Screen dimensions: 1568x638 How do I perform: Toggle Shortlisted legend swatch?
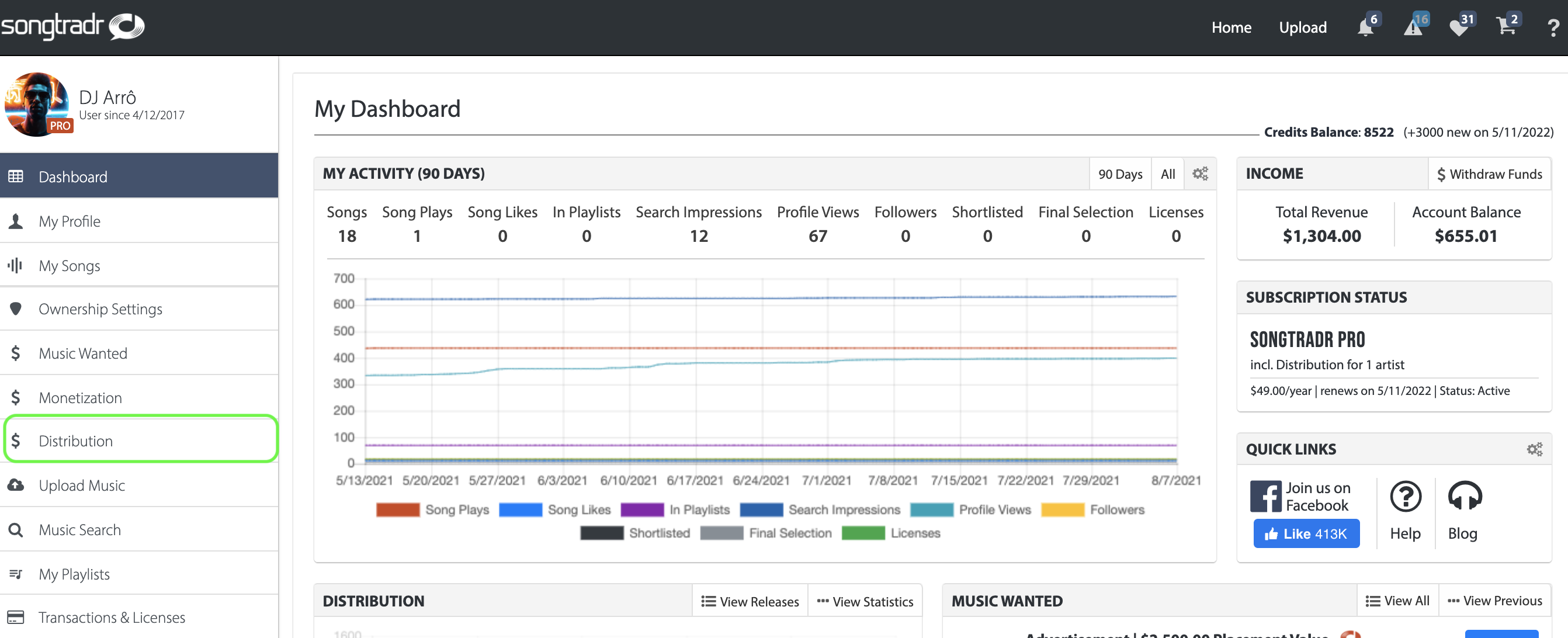[x=601, y=533]
